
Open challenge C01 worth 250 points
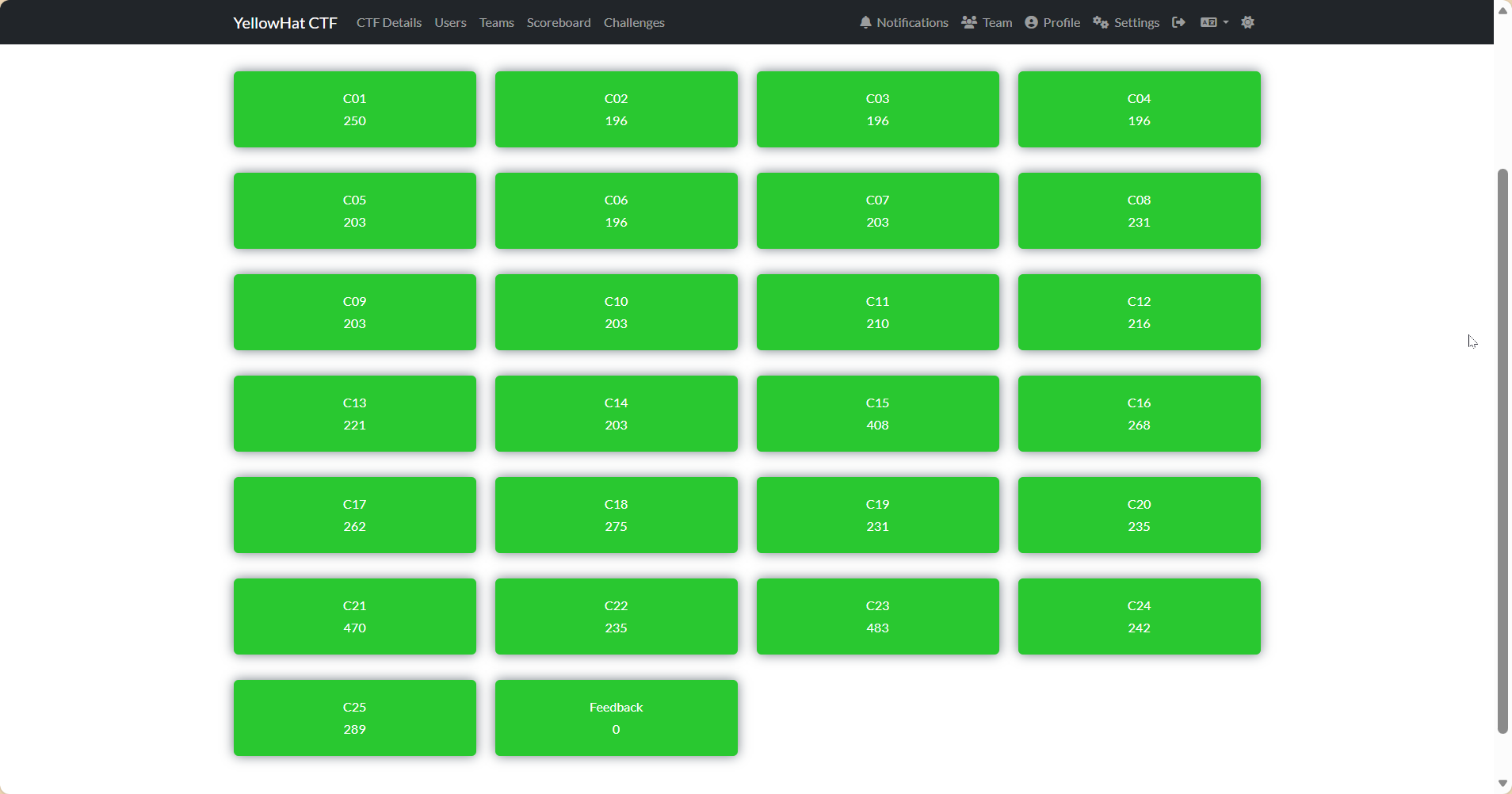point(355,109)
